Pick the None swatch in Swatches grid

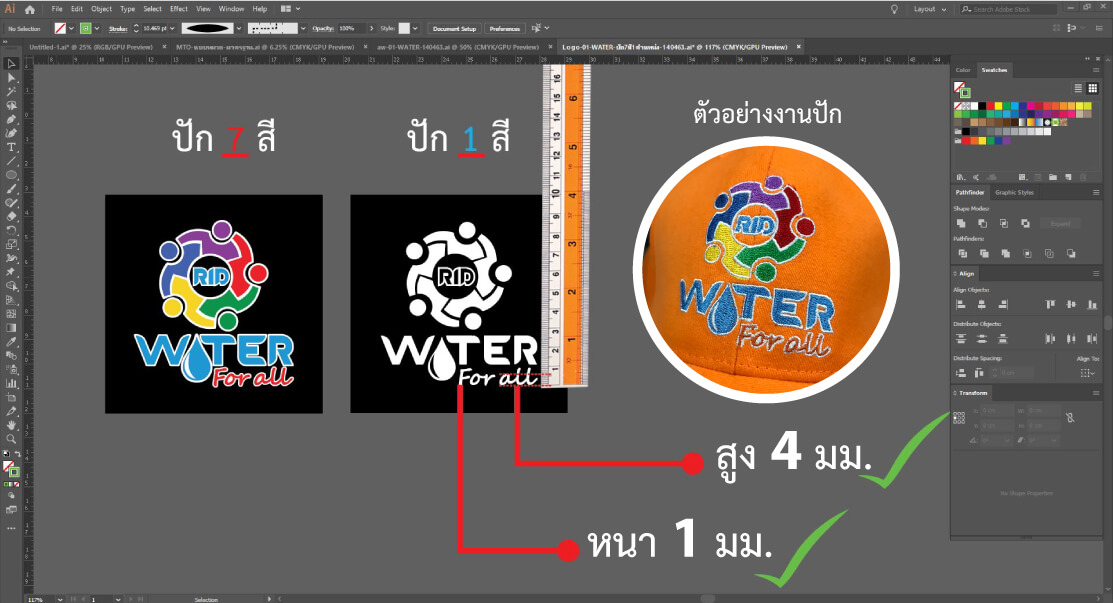pyautogui.click(x=958, y=106)
